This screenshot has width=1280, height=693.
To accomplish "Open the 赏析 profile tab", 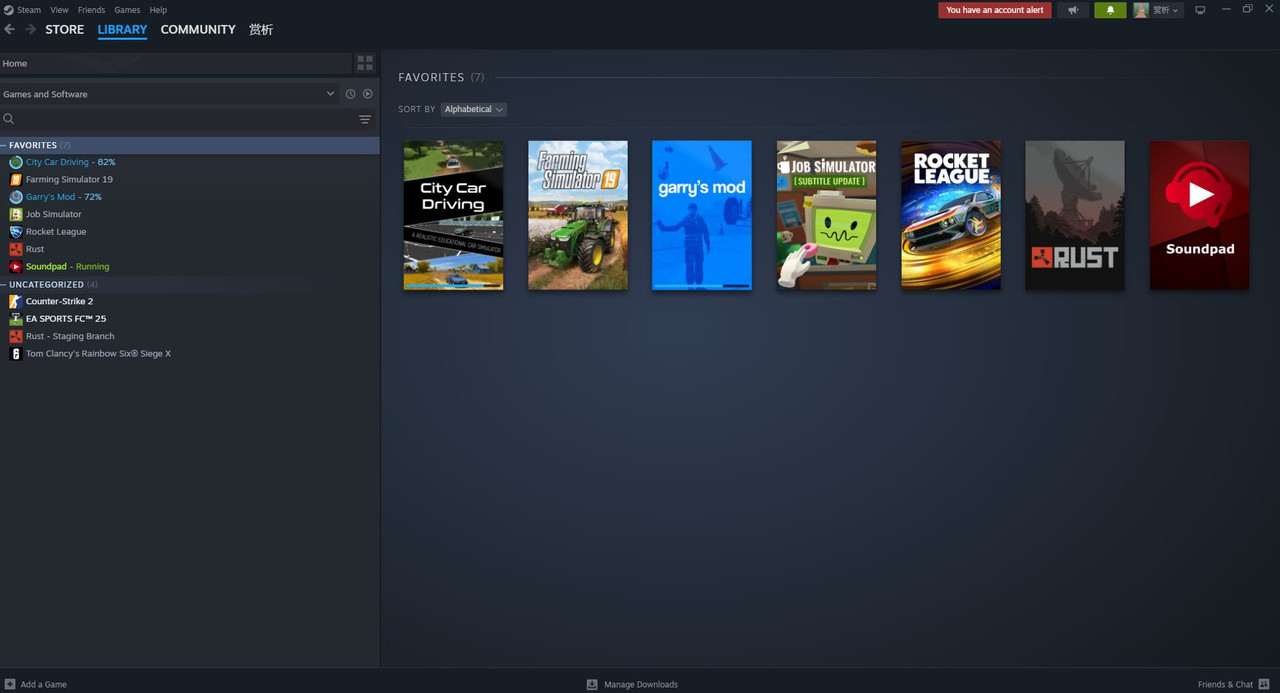I will point(261,29).
